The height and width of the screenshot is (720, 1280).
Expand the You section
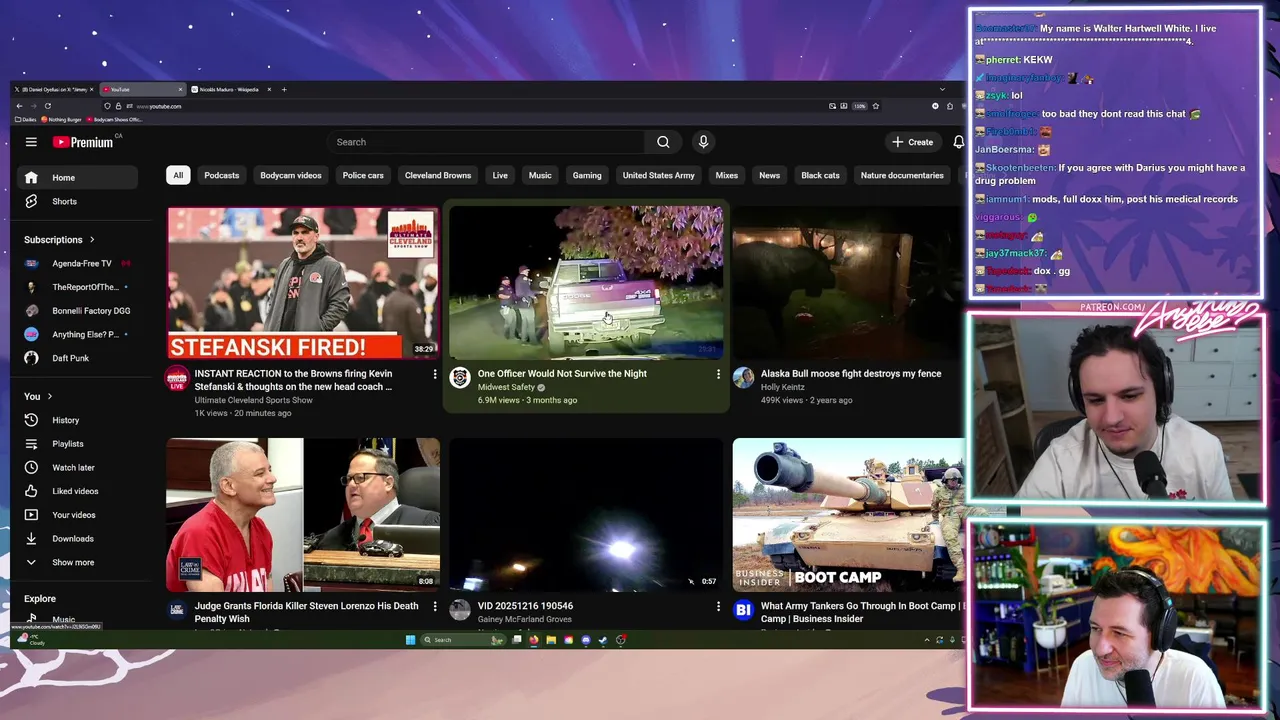point(38,396)
